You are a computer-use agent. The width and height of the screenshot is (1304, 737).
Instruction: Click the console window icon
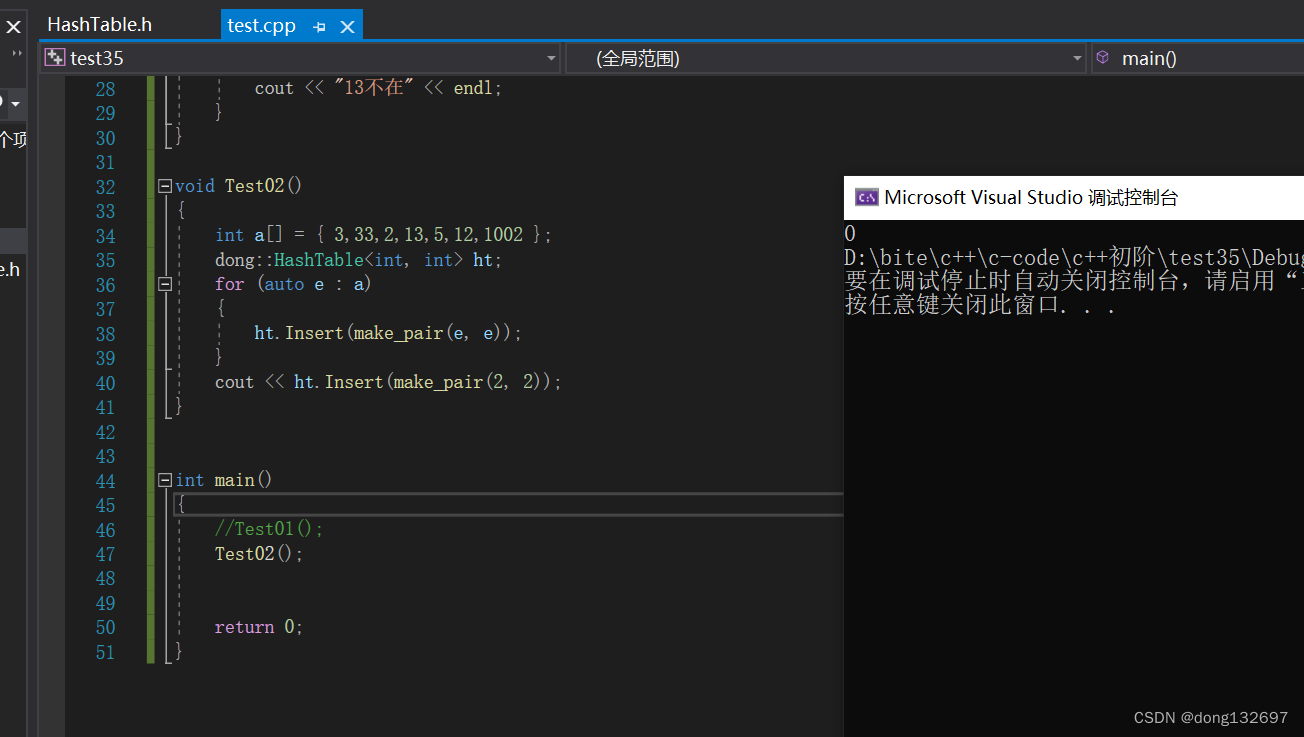click(x=866, y=197)
